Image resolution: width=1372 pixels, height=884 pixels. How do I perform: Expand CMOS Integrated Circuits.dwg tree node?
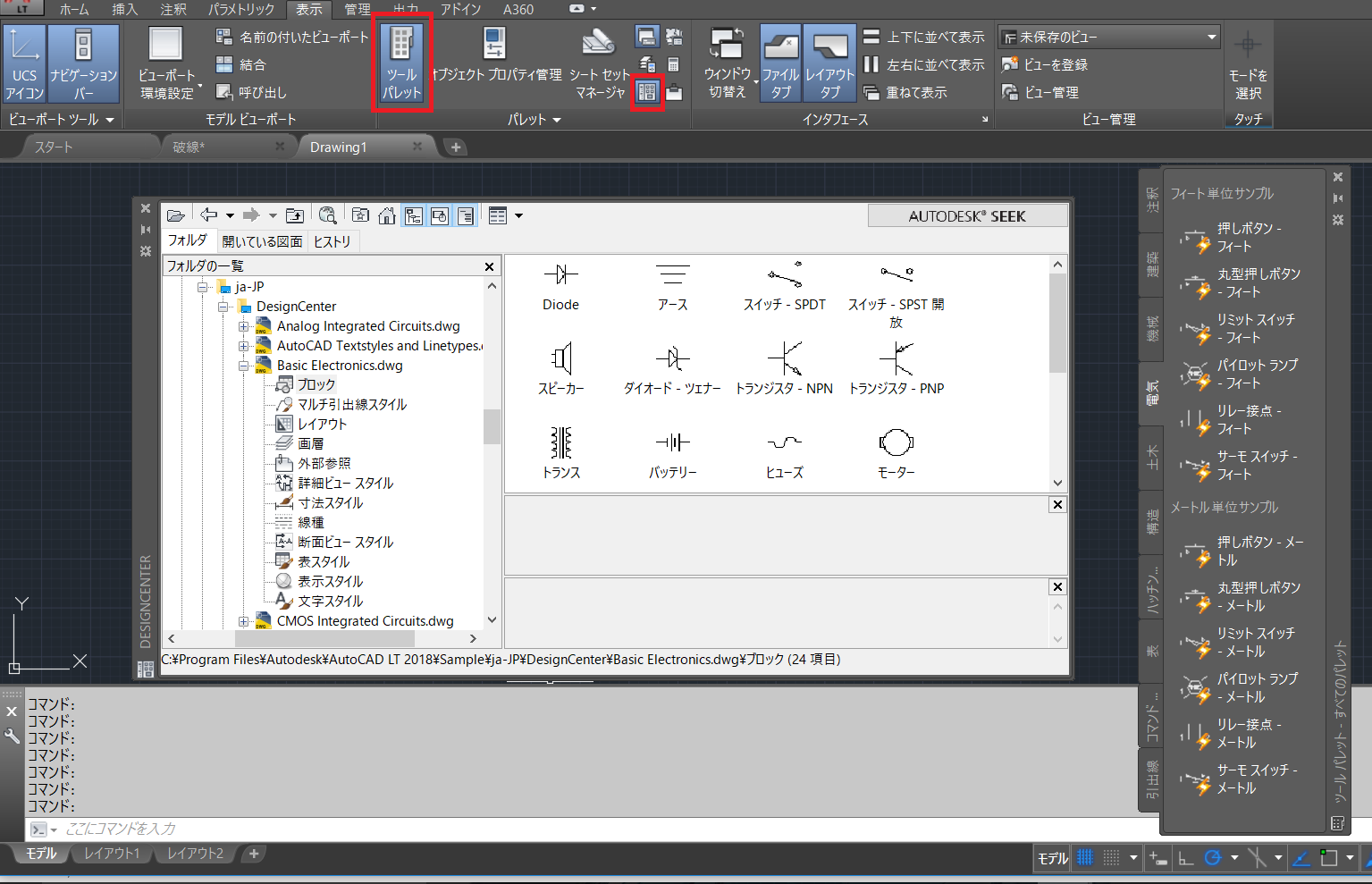(243, 621)
